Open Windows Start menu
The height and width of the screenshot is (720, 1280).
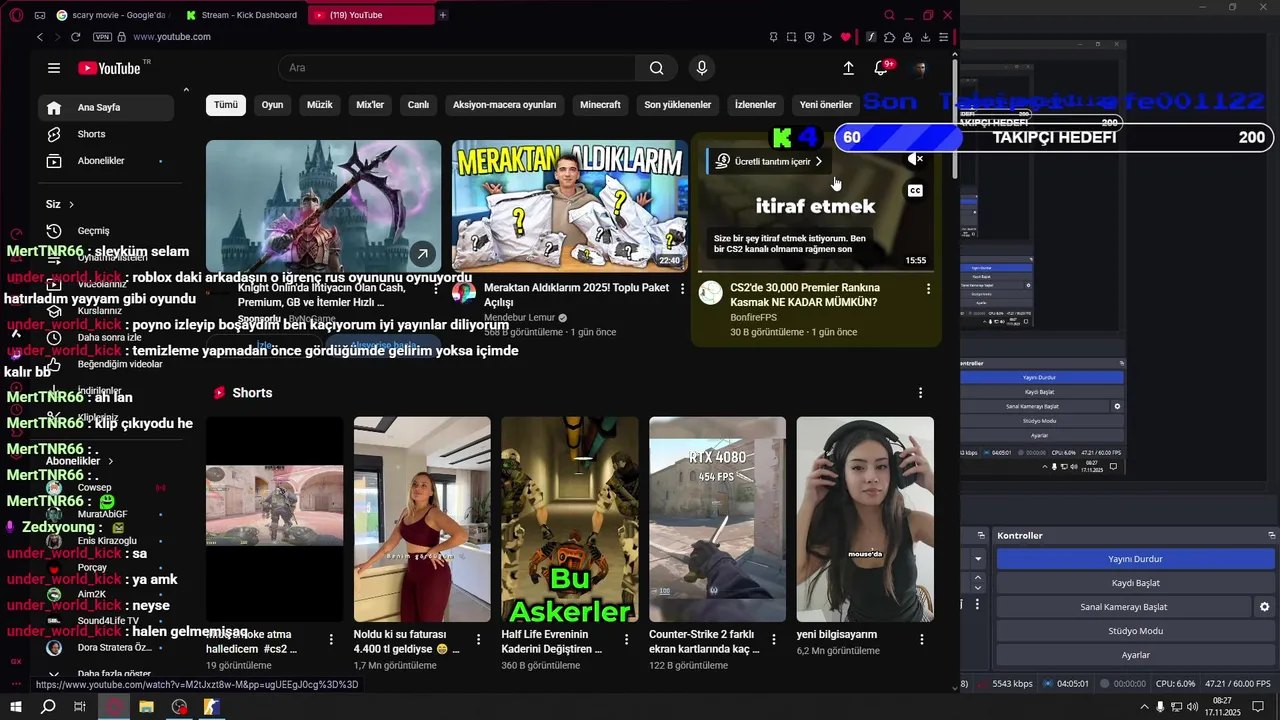(16, 707)
